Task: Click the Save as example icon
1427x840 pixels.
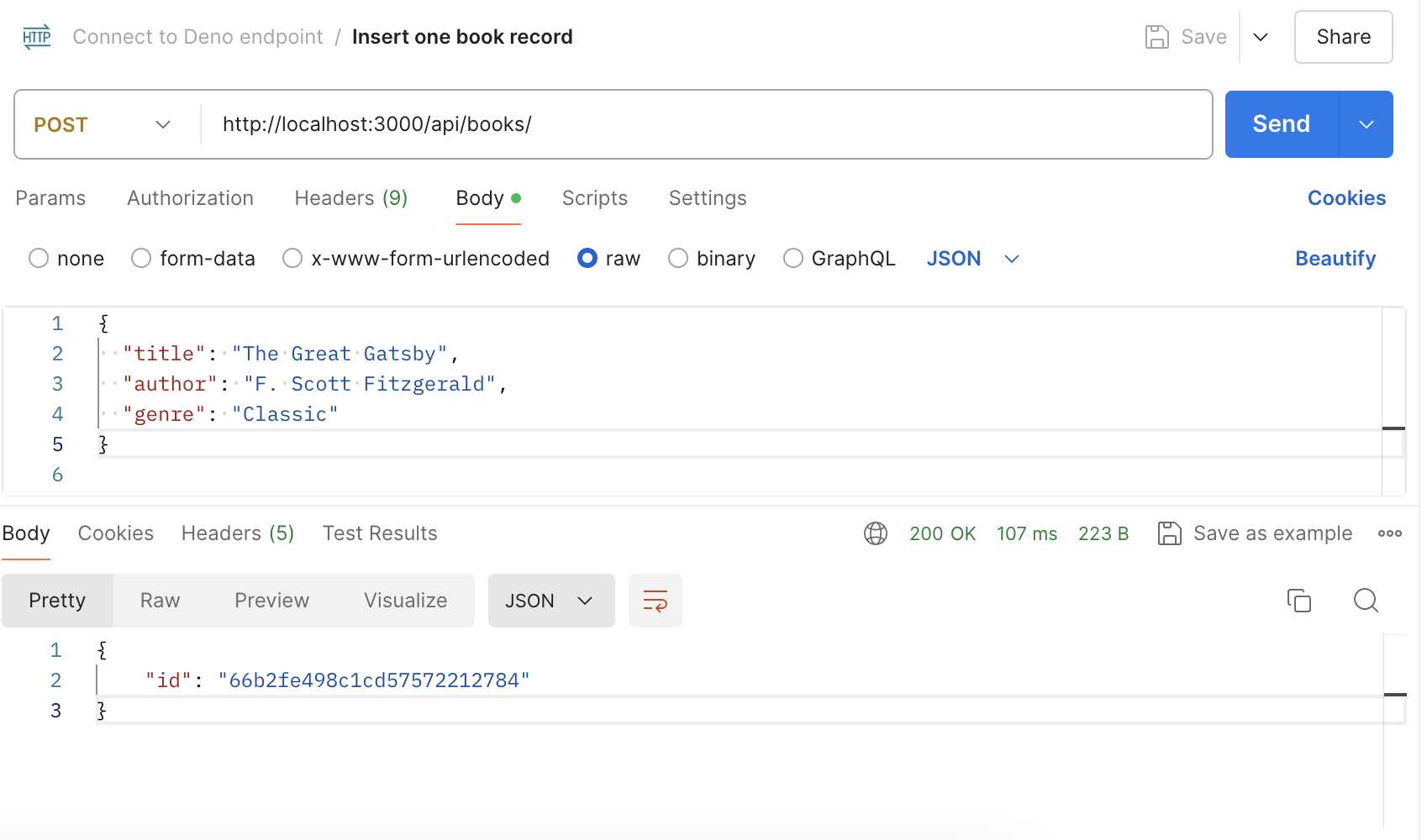Action: [x=1169, y=533]
